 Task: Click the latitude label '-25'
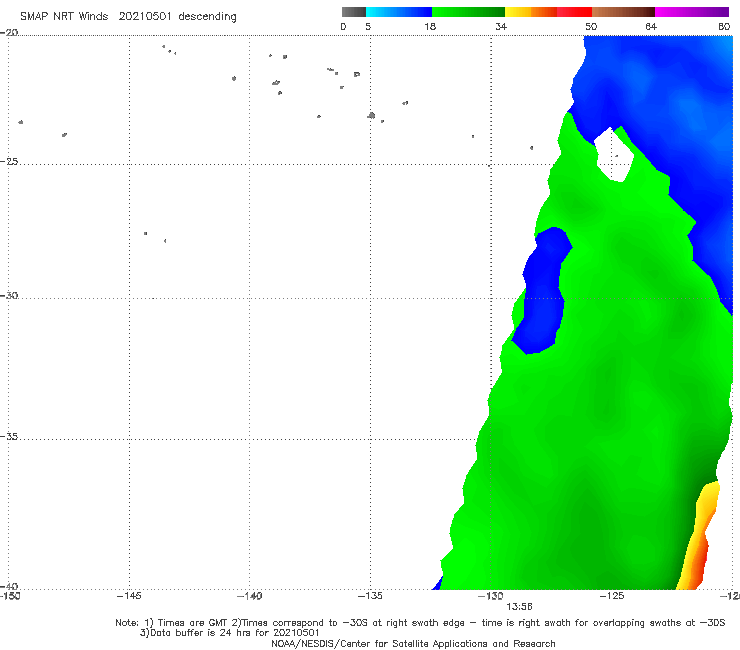pyautogui.click(x=9, y=161)
